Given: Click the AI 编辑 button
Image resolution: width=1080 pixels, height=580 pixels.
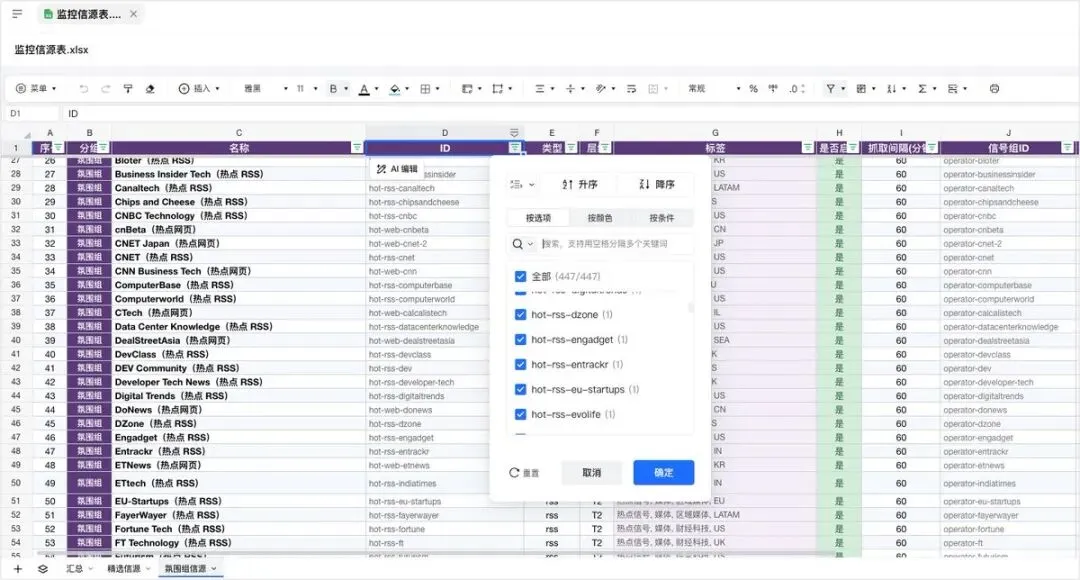Looking at the screenshot, I should [x=397, y=169].
